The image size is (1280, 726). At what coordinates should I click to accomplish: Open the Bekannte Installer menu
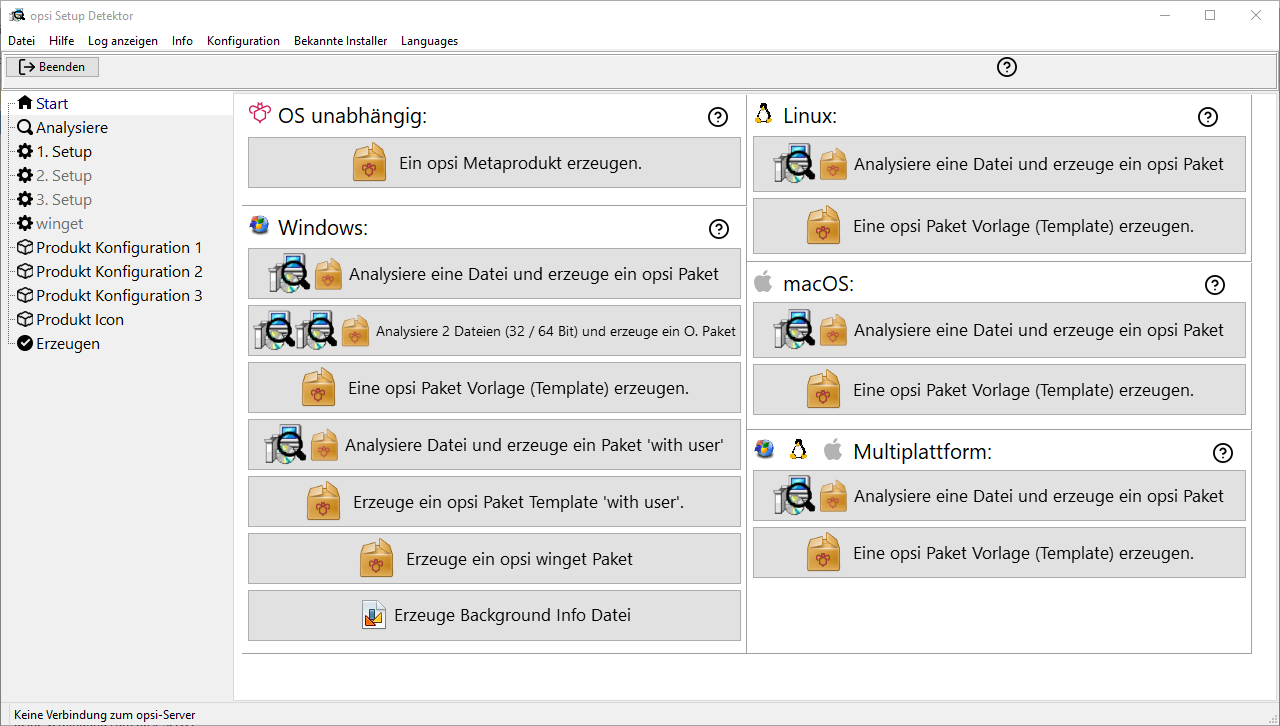point(340,41)
